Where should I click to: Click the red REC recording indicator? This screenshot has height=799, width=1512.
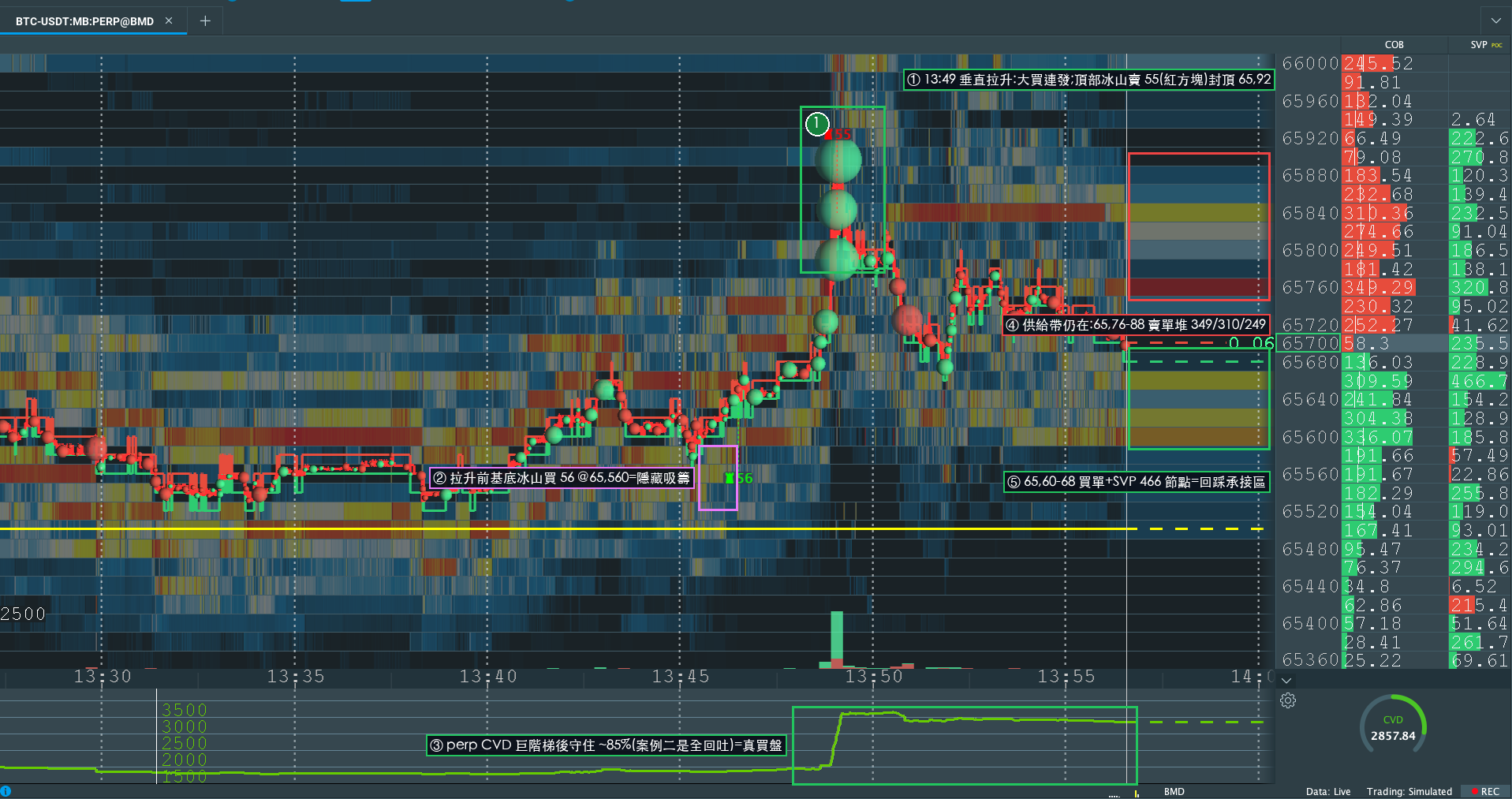coord(1485,791)
